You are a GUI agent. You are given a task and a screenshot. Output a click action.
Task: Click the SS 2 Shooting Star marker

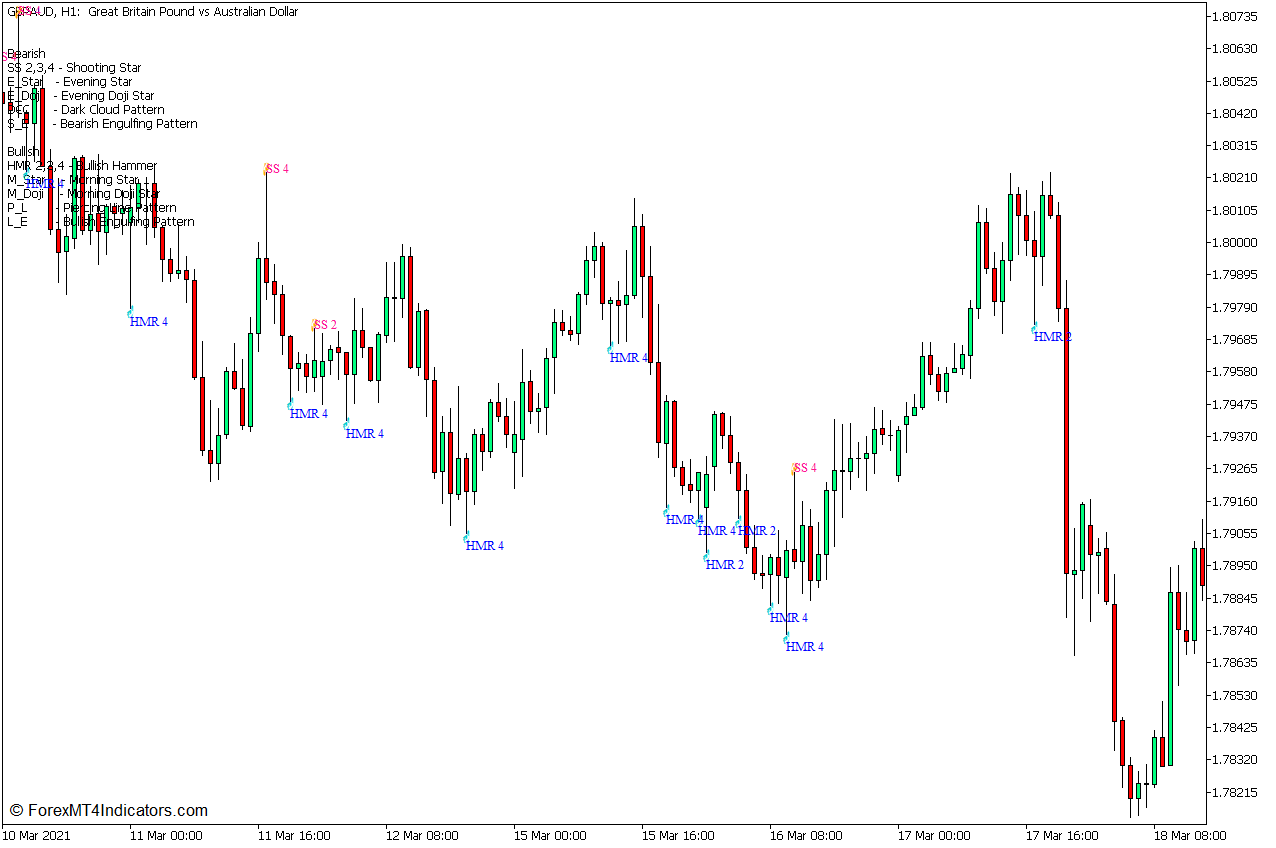[326, 322]
